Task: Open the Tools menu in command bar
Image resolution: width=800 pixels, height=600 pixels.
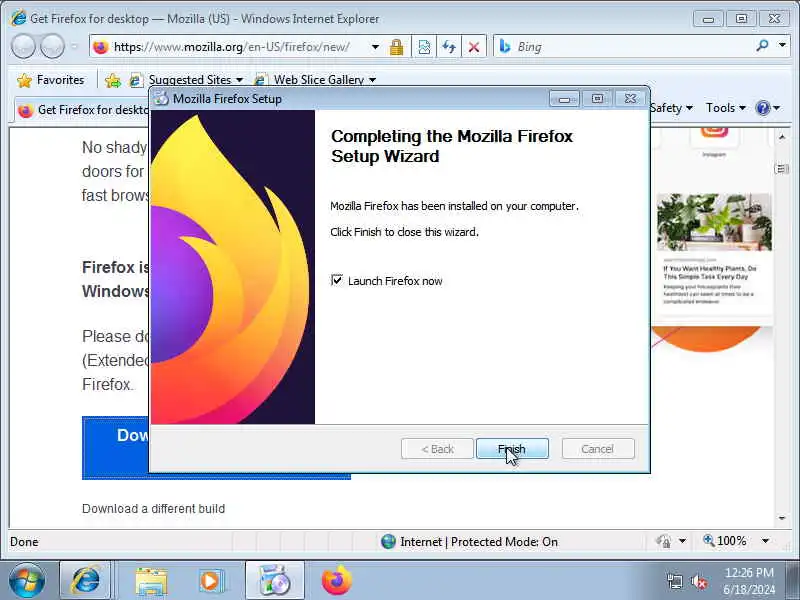Action: pos(726,108)
